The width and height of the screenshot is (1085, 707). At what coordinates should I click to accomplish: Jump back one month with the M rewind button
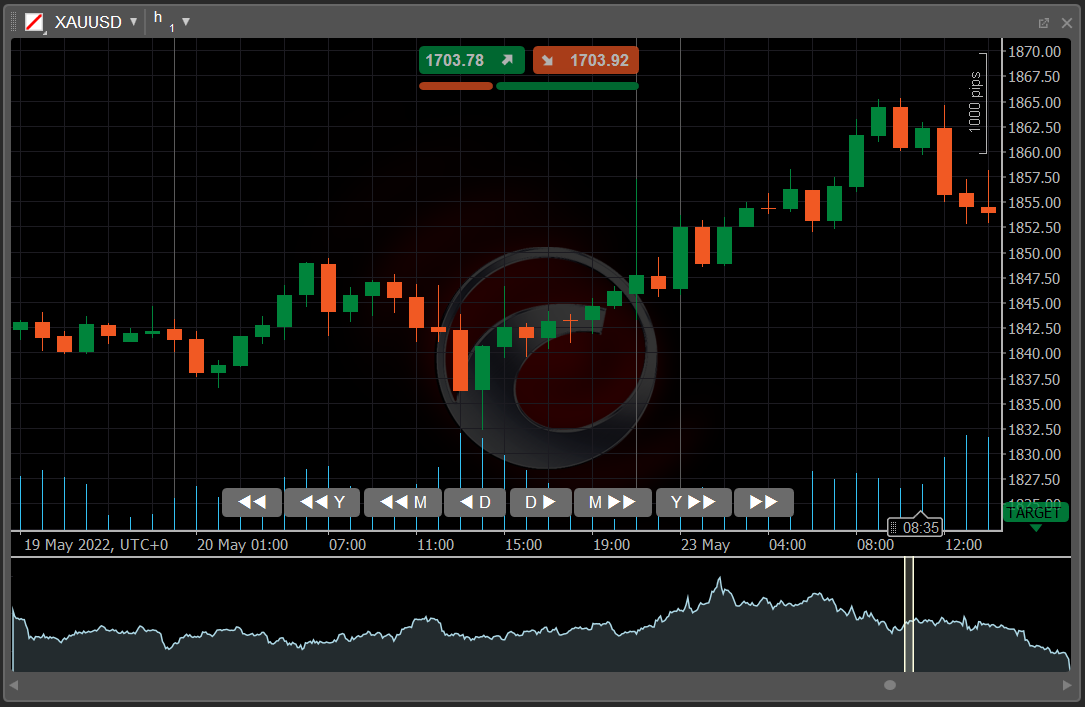(402, 502)
